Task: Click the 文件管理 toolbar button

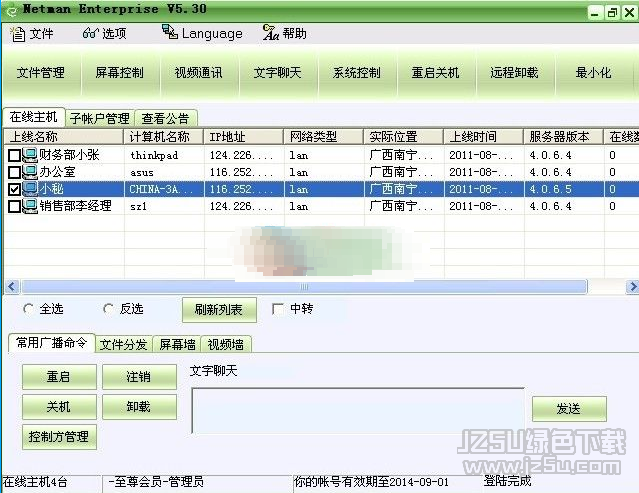Action: (41, 73)
